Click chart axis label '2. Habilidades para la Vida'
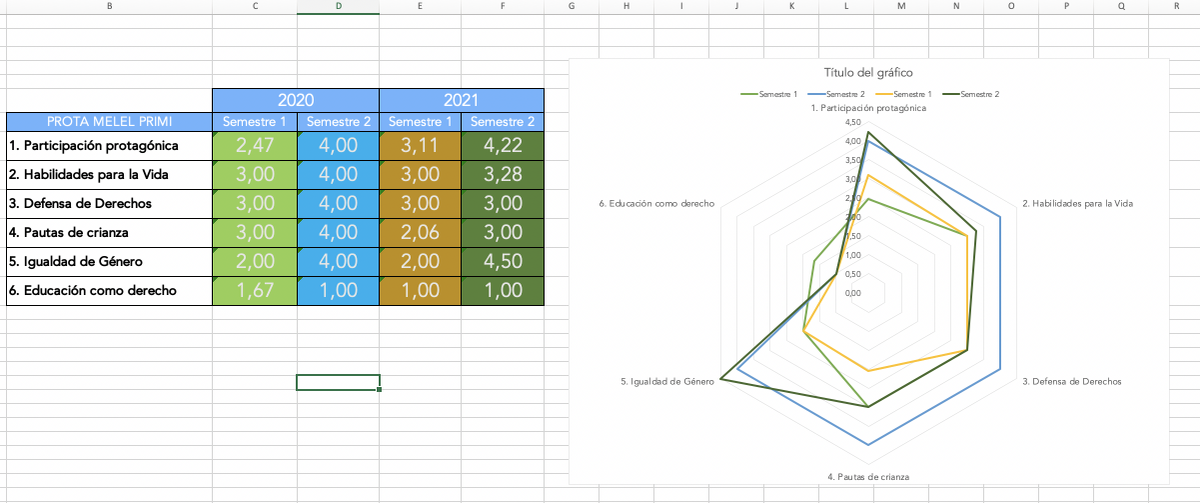 tap(1077, 203)
